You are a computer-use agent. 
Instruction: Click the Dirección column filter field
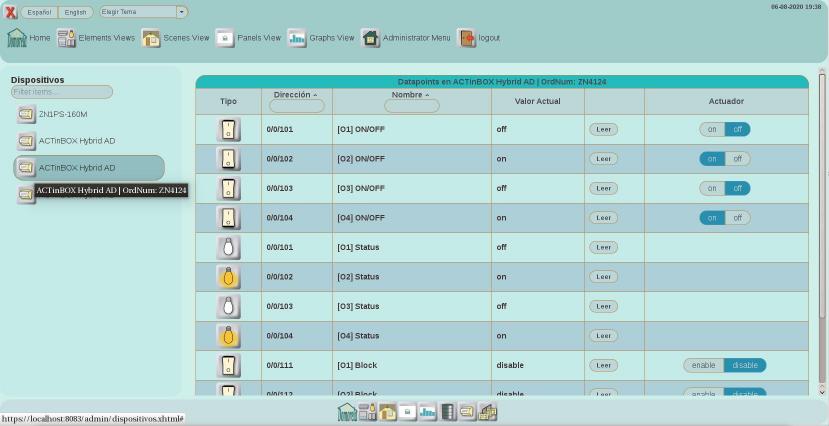coord(297,106)
